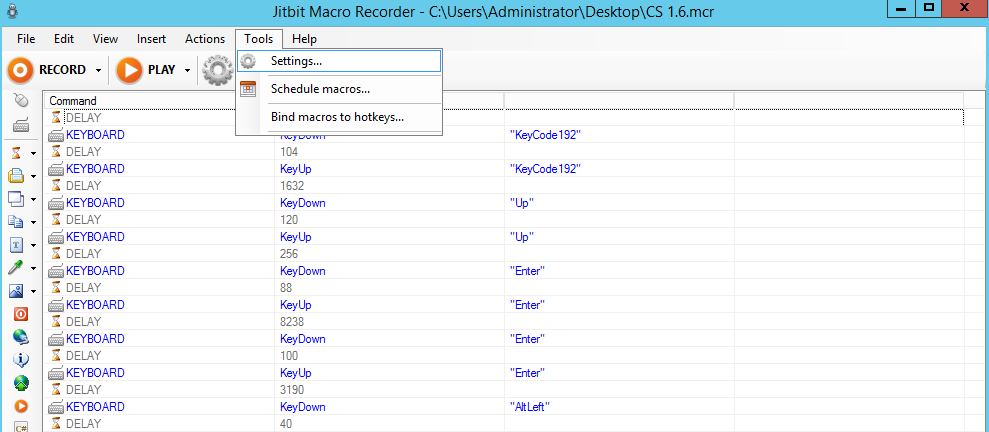The height and width of the screenshot is (432, 989).
Task: Click the red power shutdown sidebar icon
Action: coord(21,314)
